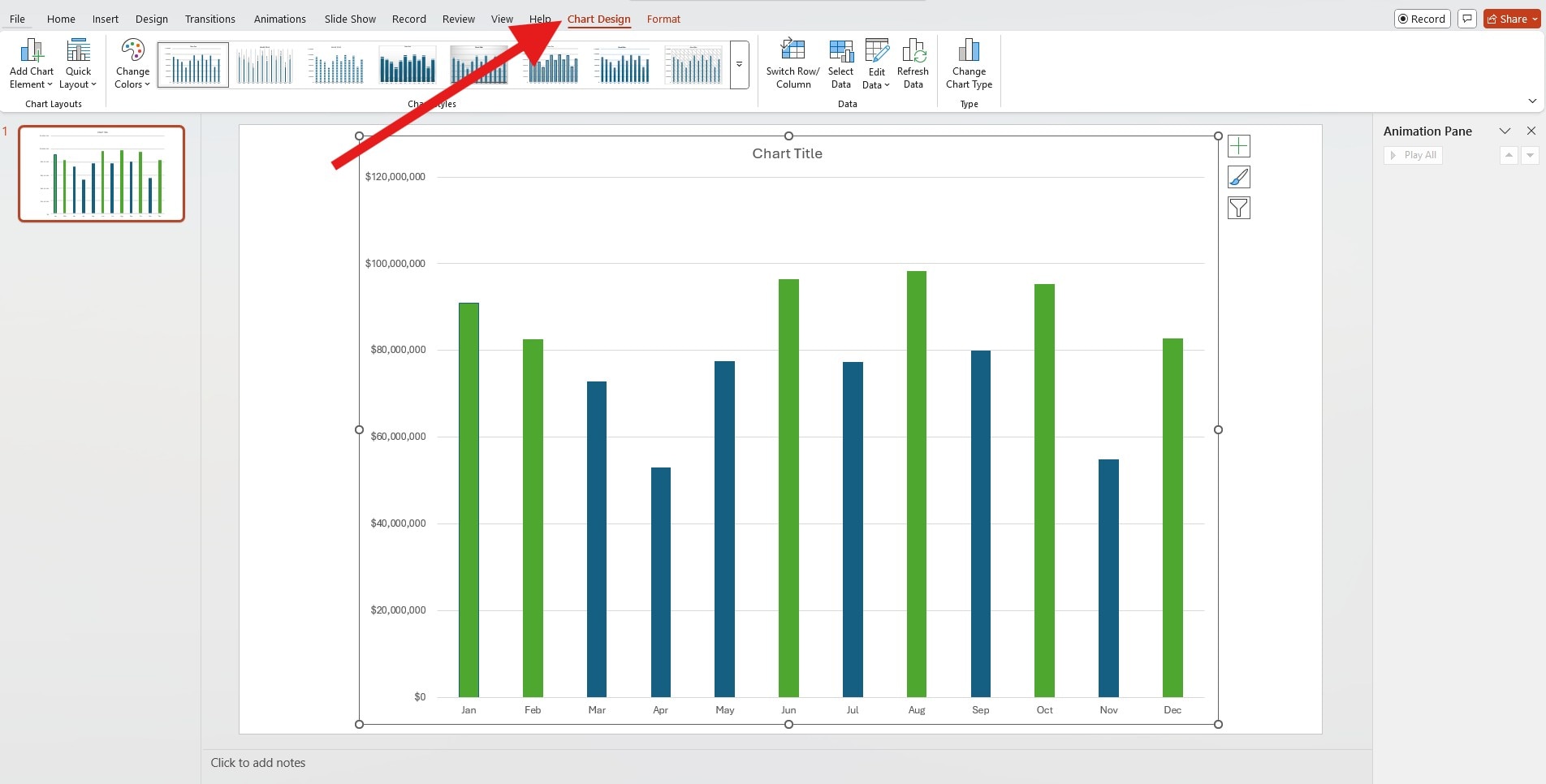Open Chart Filters funnel beside the chart
Screen dimensions: 1546x784
coord(1238,208)
